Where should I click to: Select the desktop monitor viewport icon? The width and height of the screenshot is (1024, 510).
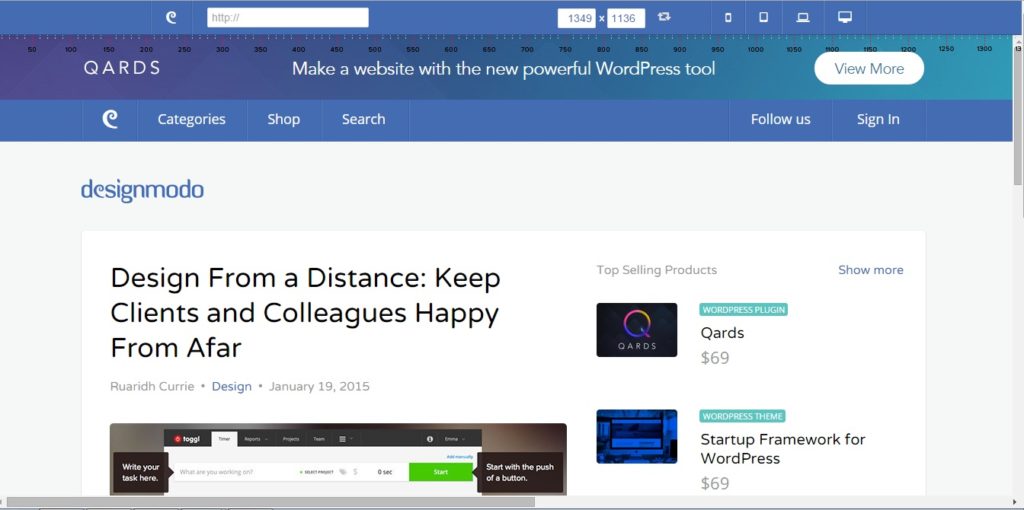pos(845,17)
